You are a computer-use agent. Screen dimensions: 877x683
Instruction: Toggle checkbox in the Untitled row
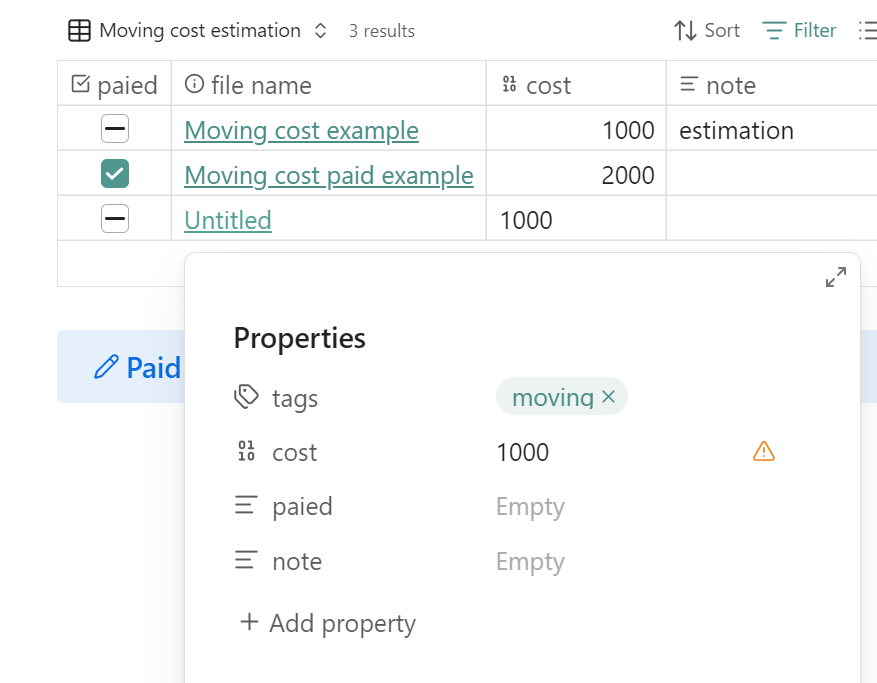[115, 219]
